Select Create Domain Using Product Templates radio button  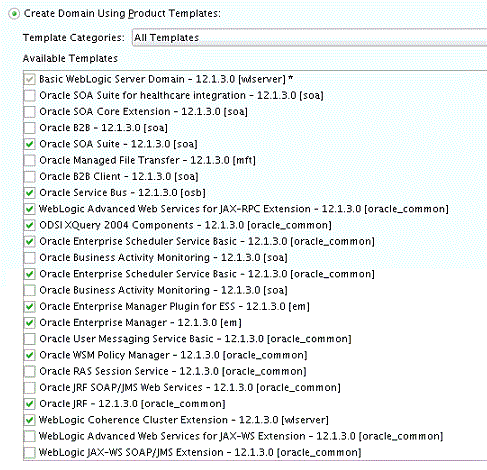click(x=14, y=14)
